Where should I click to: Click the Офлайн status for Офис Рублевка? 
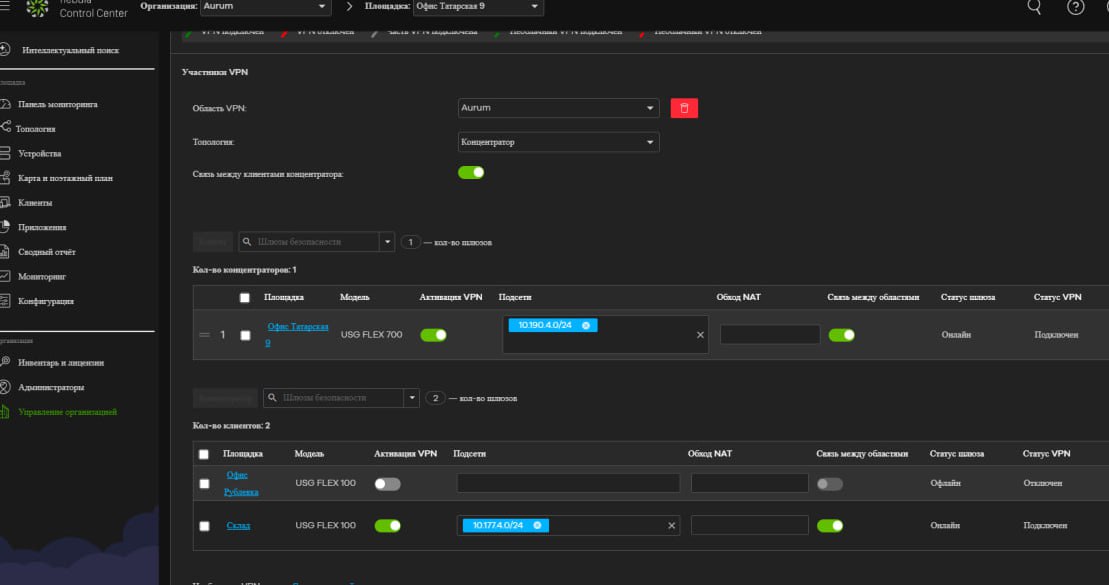[945, 483]
